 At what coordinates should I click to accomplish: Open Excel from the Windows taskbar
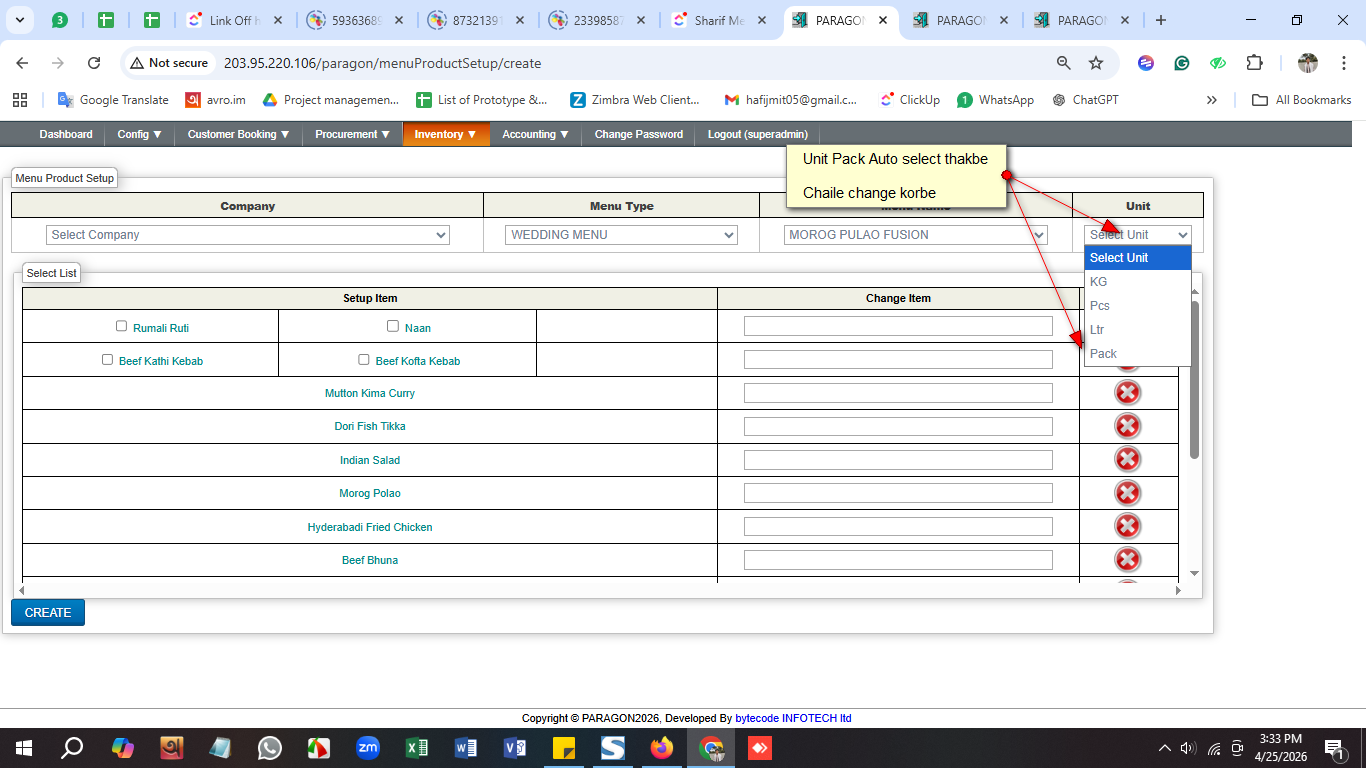click(x=417, y=748)
